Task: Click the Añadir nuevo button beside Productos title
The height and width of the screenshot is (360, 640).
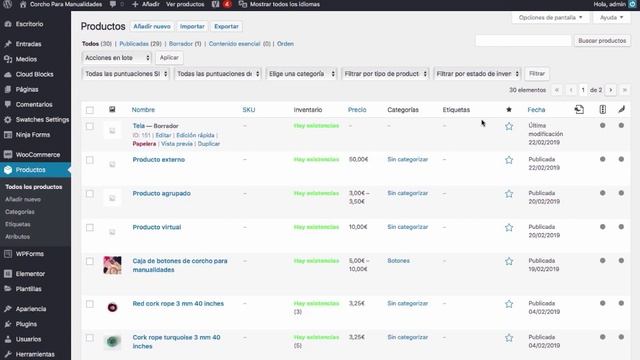Action: pyautogui.click(x=152, y=27)
